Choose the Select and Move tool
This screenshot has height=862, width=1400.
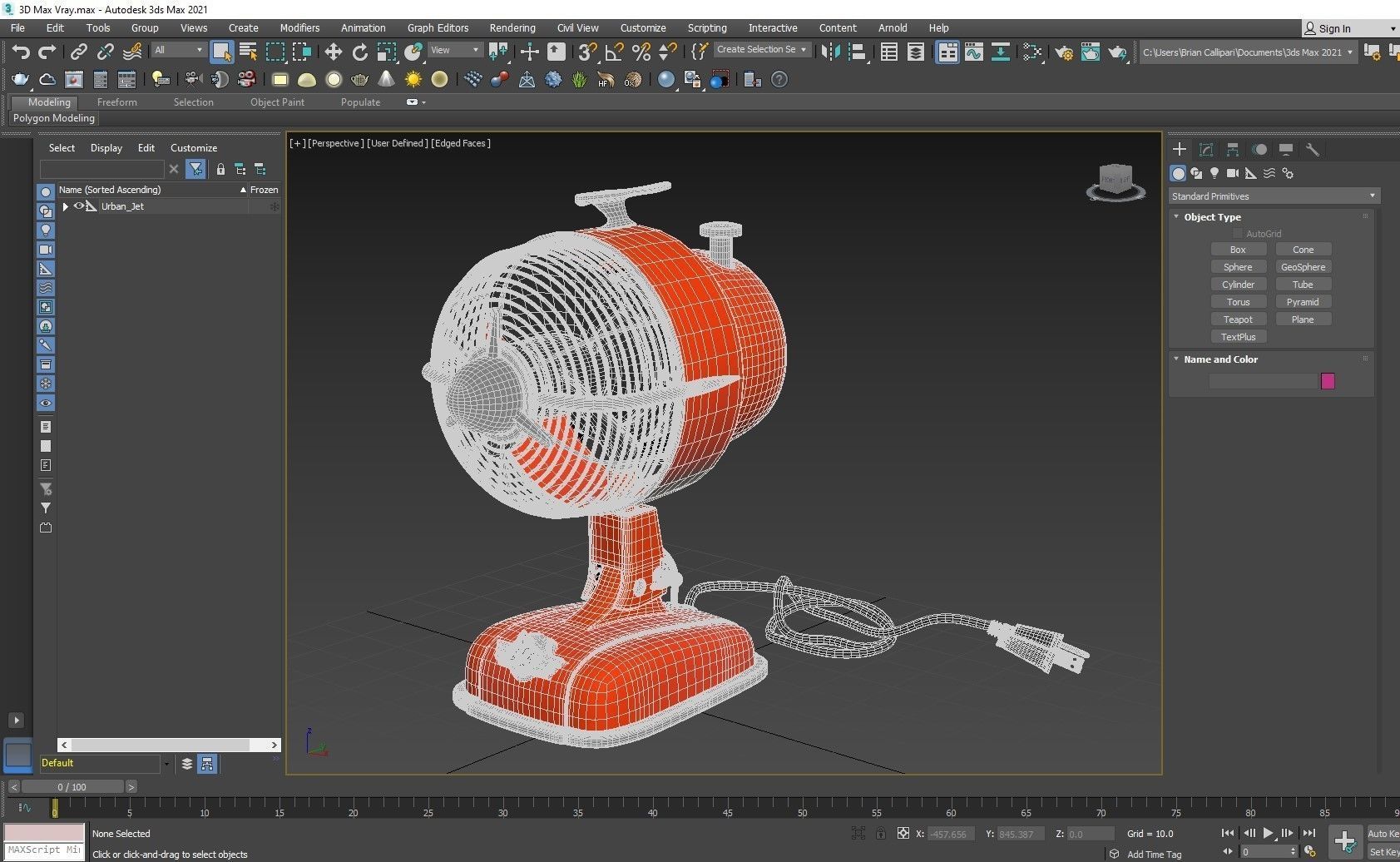click(x=333, y=52)
